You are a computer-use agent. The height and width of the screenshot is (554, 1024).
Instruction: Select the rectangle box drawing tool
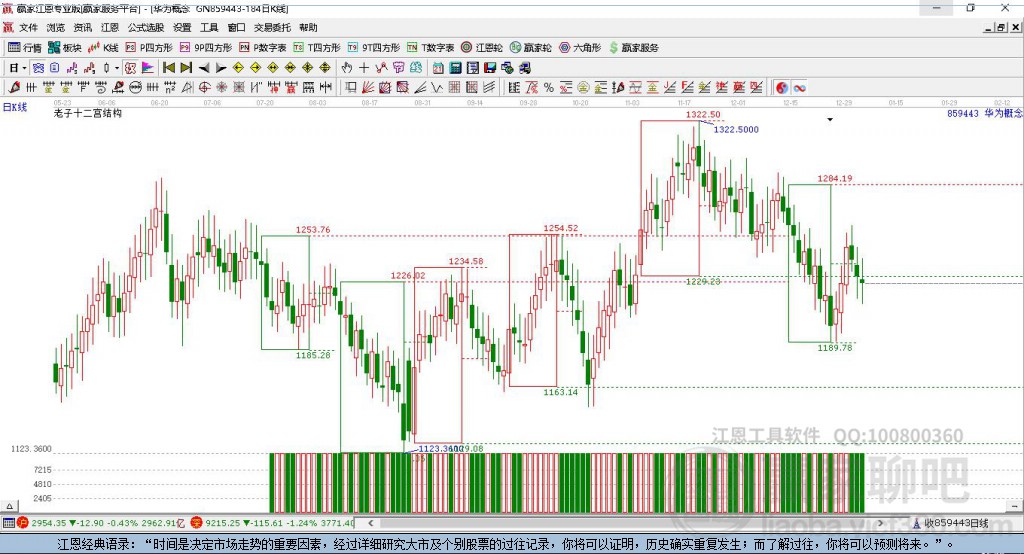[x=351, y=88]
